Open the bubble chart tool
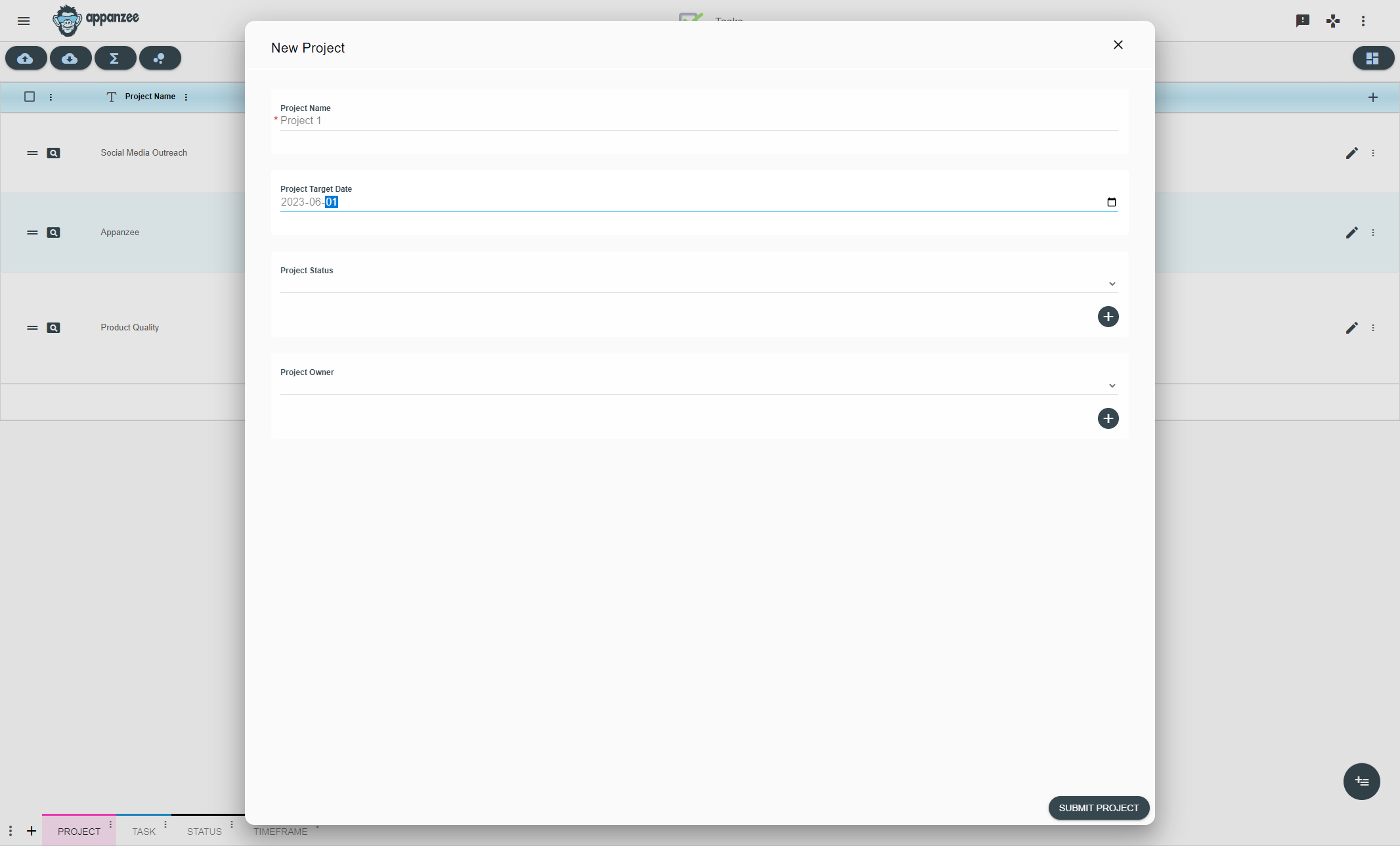Screen dimensions: 1400x846 pyautogui.click(x=160, y=58)
